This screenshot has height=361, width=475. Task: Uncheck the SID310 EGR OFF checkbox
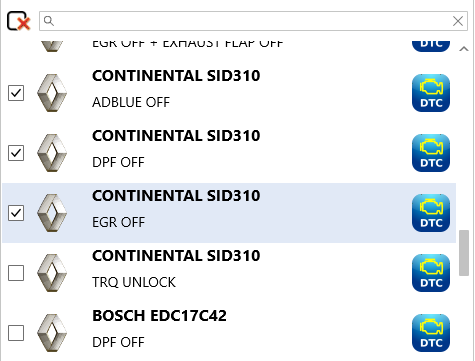point(16,213)
